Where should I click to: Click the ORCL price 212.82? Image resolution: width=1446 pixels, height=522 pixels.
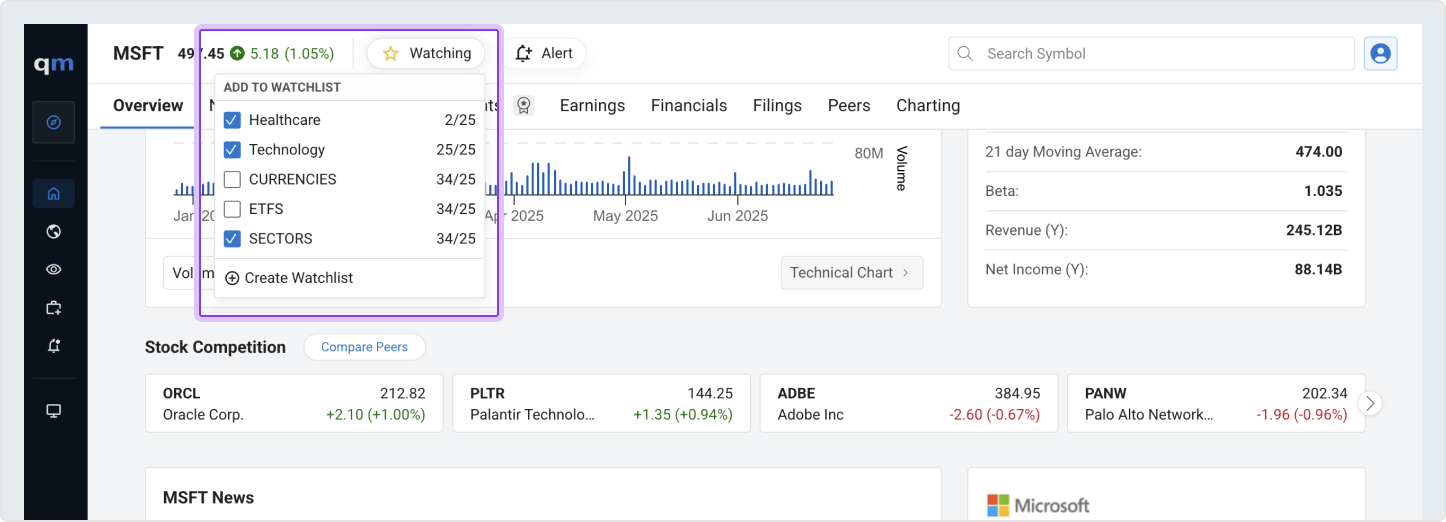(403, 393)
